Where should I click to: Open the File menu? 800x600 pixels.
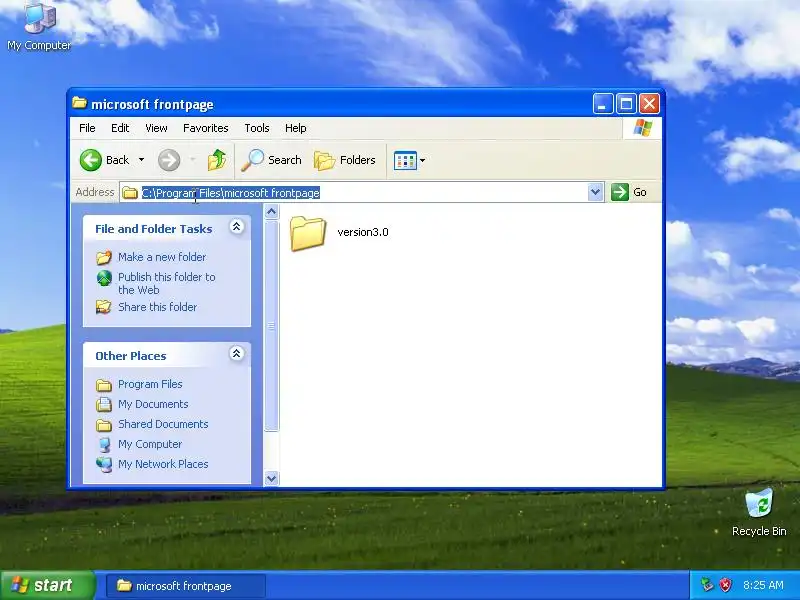click(x=87, y=128)
